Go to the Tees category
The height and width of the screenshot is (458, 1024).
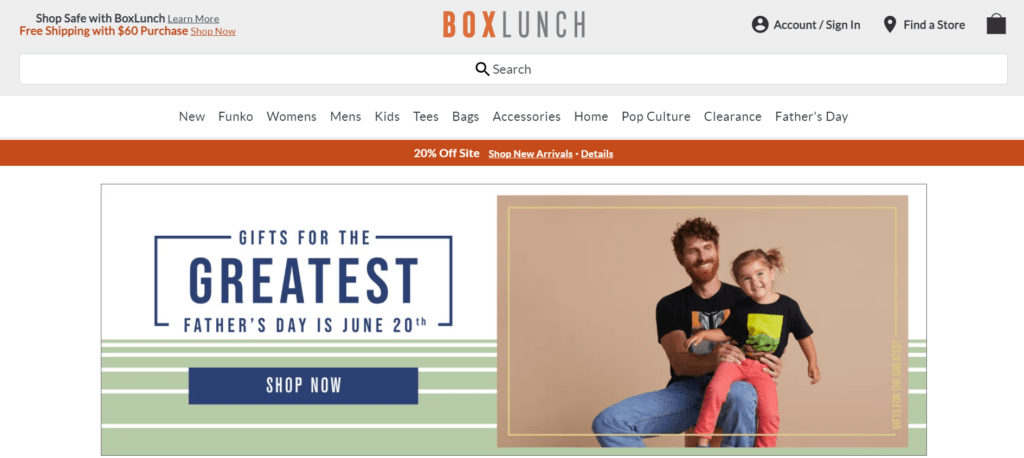[x=426, y=116]
